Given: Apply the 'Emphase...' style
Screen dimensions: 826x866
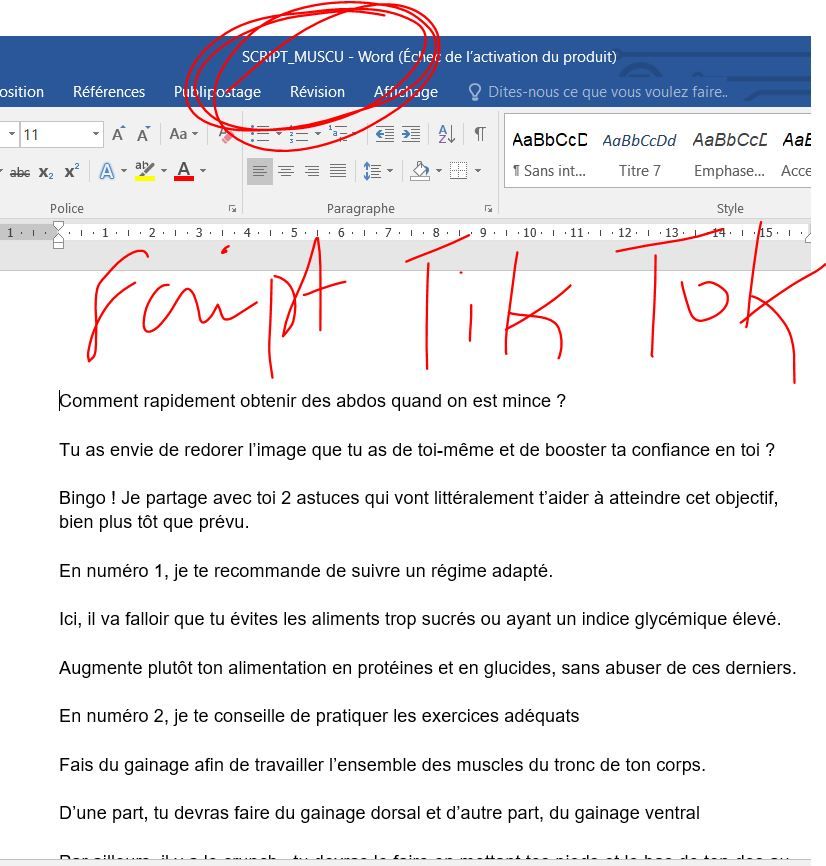Looking at the screenshot, I should click(729, 155).
